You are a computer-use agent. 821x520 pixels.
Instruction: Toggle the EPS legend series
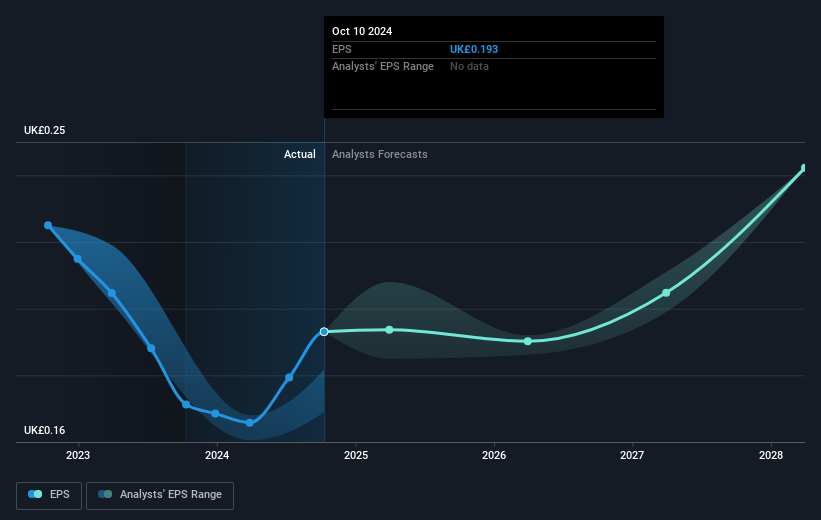pyautogui.click(x=49, y=495)
